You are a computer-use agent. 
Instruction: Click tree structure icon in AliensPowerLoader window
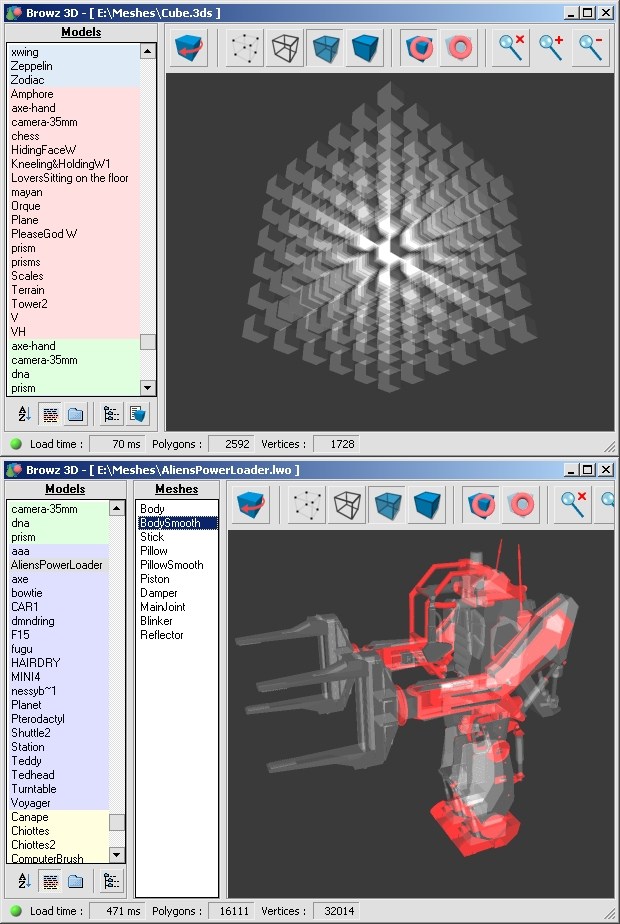111,882
